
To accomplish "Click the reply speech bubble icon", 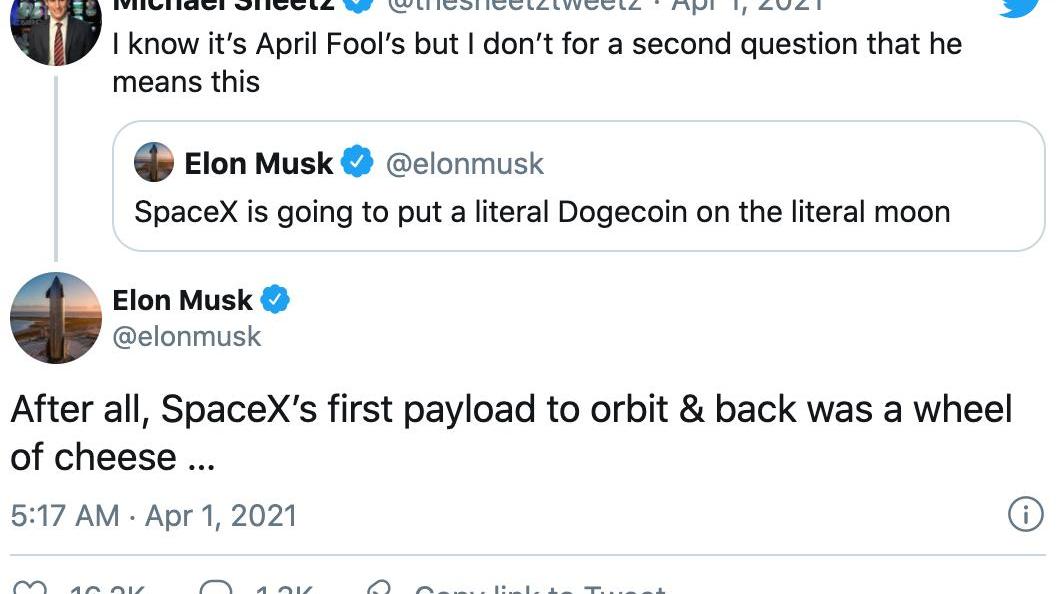I will coord(216,589).
